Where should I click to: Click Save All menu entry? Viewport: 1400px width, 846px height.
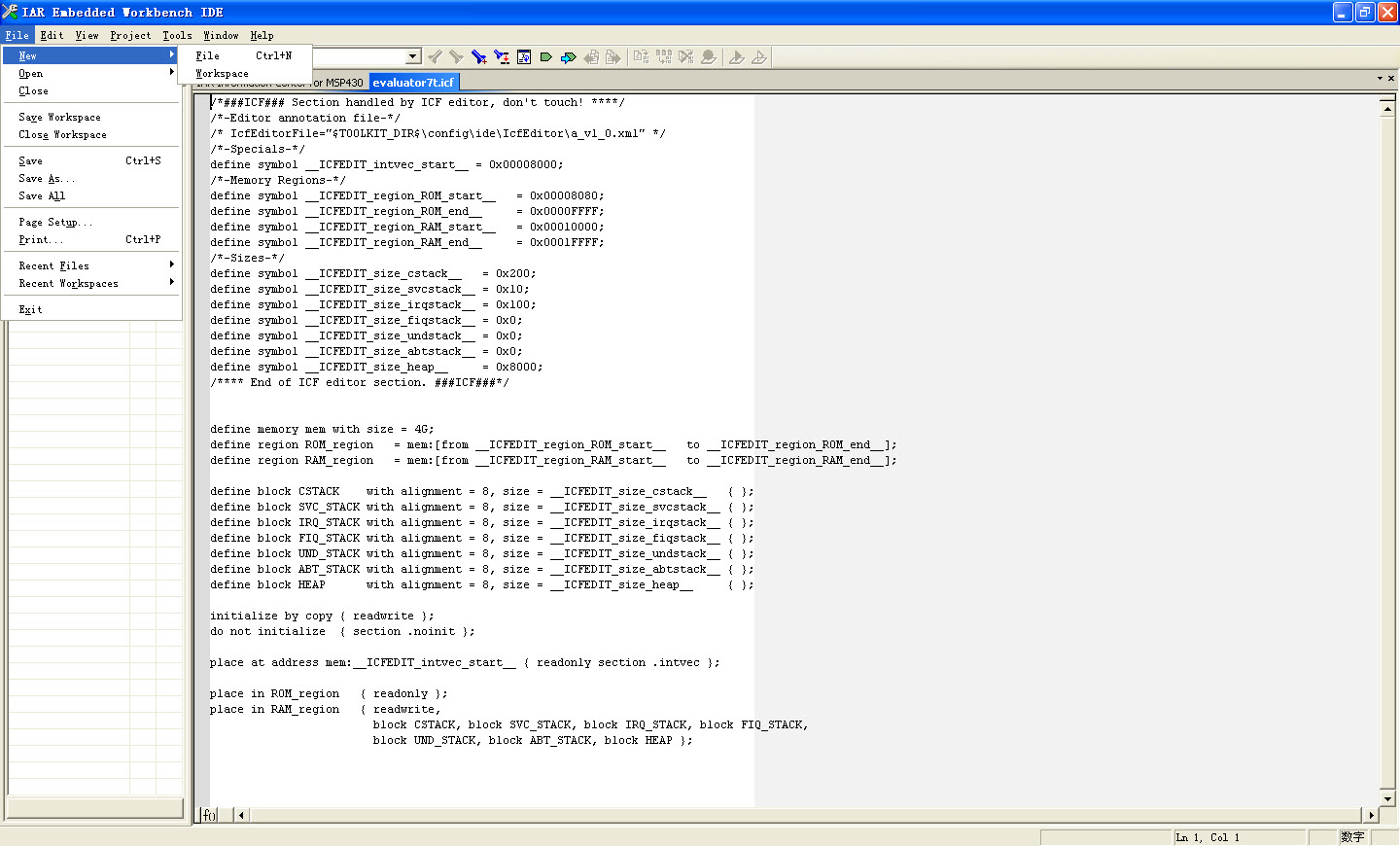[x=91, y=196]
